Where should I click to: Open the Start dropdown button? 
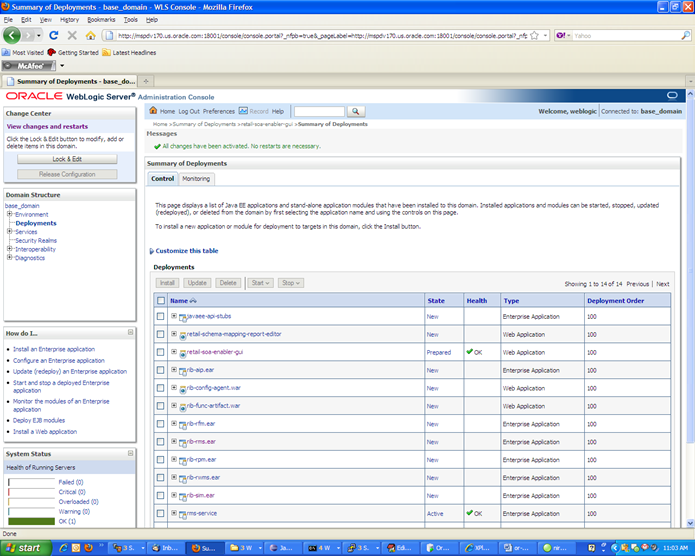tap(260, 283)
